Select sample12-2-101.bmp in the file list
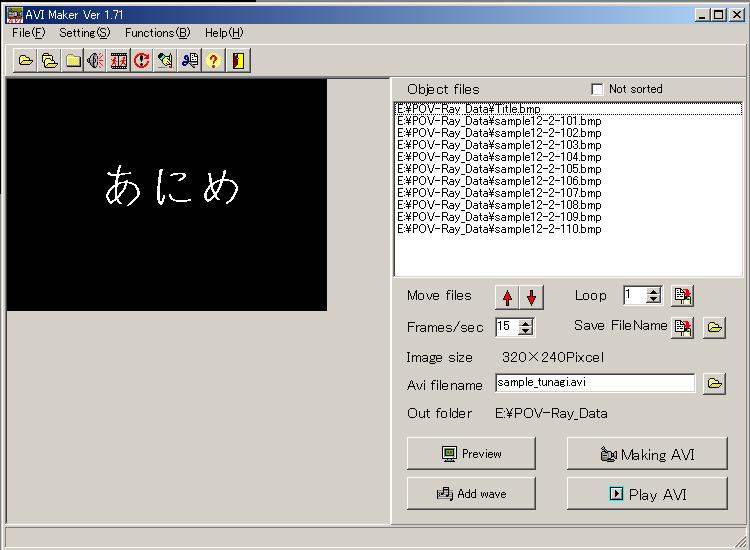 pyautogui.click(x=568, y=121)
